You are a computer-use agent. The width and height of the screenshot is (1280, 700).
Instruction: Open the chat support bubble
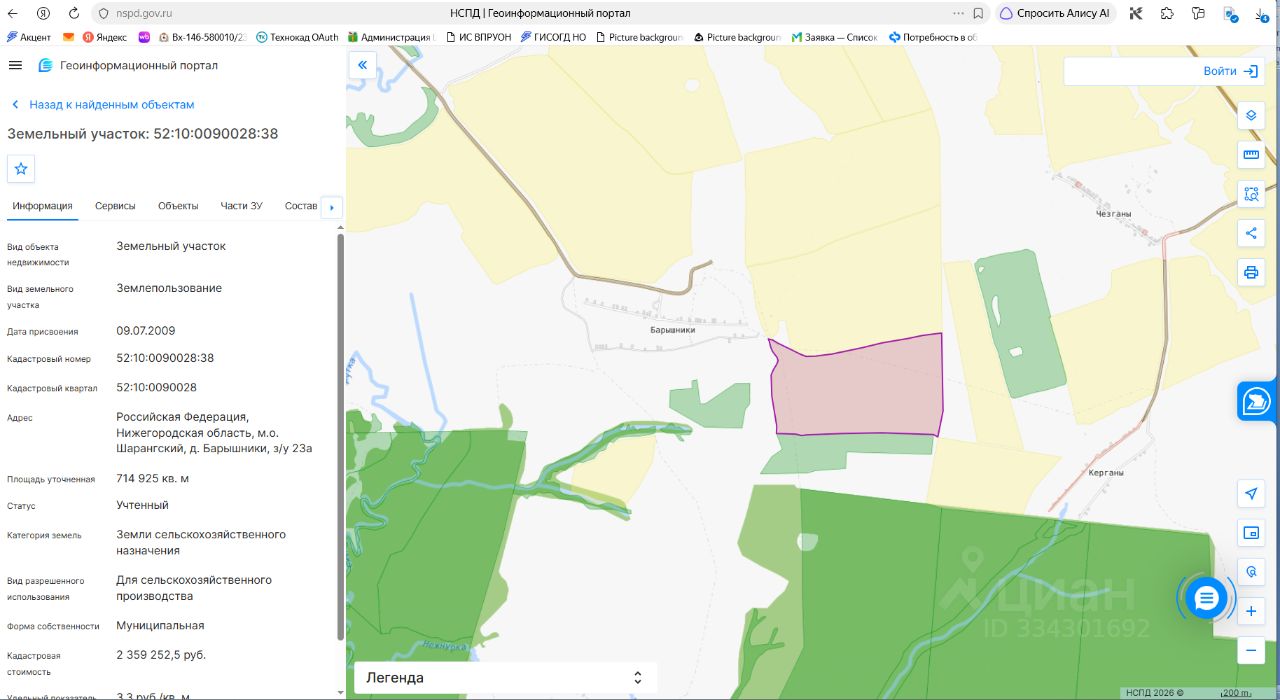click(x=1206, y=598)
